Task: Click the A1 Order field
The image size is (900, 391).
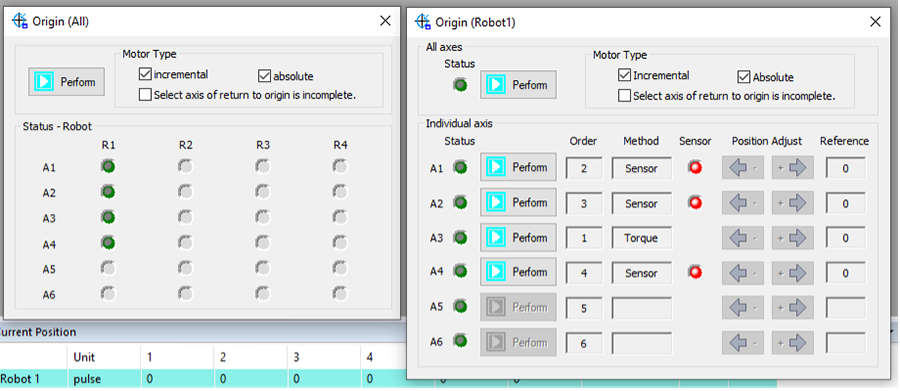Action: coord(584,168)
